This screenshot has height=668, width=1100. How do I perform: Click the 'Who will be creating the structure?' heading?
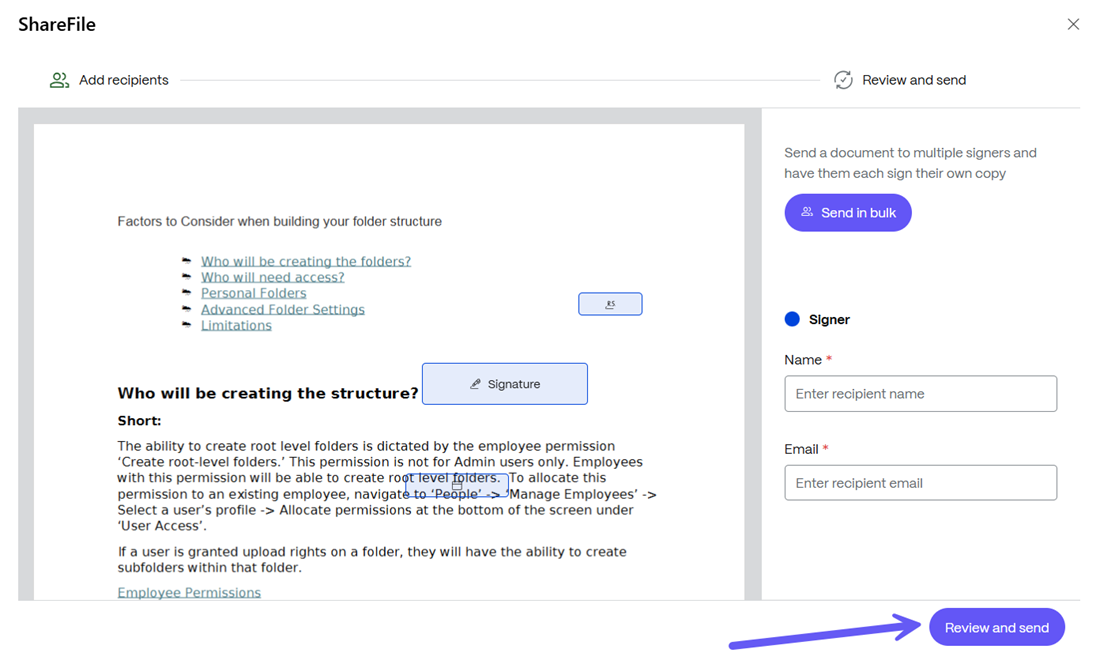(x=267, y=393)
